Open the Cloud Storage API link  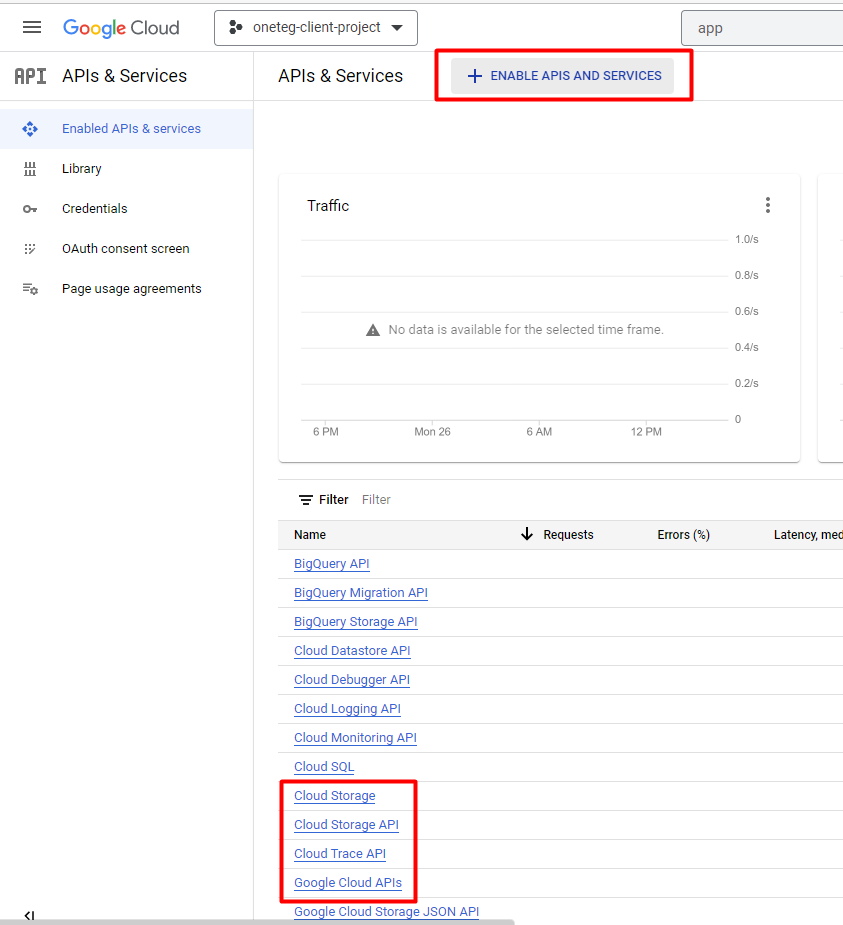tap(346, 825)
